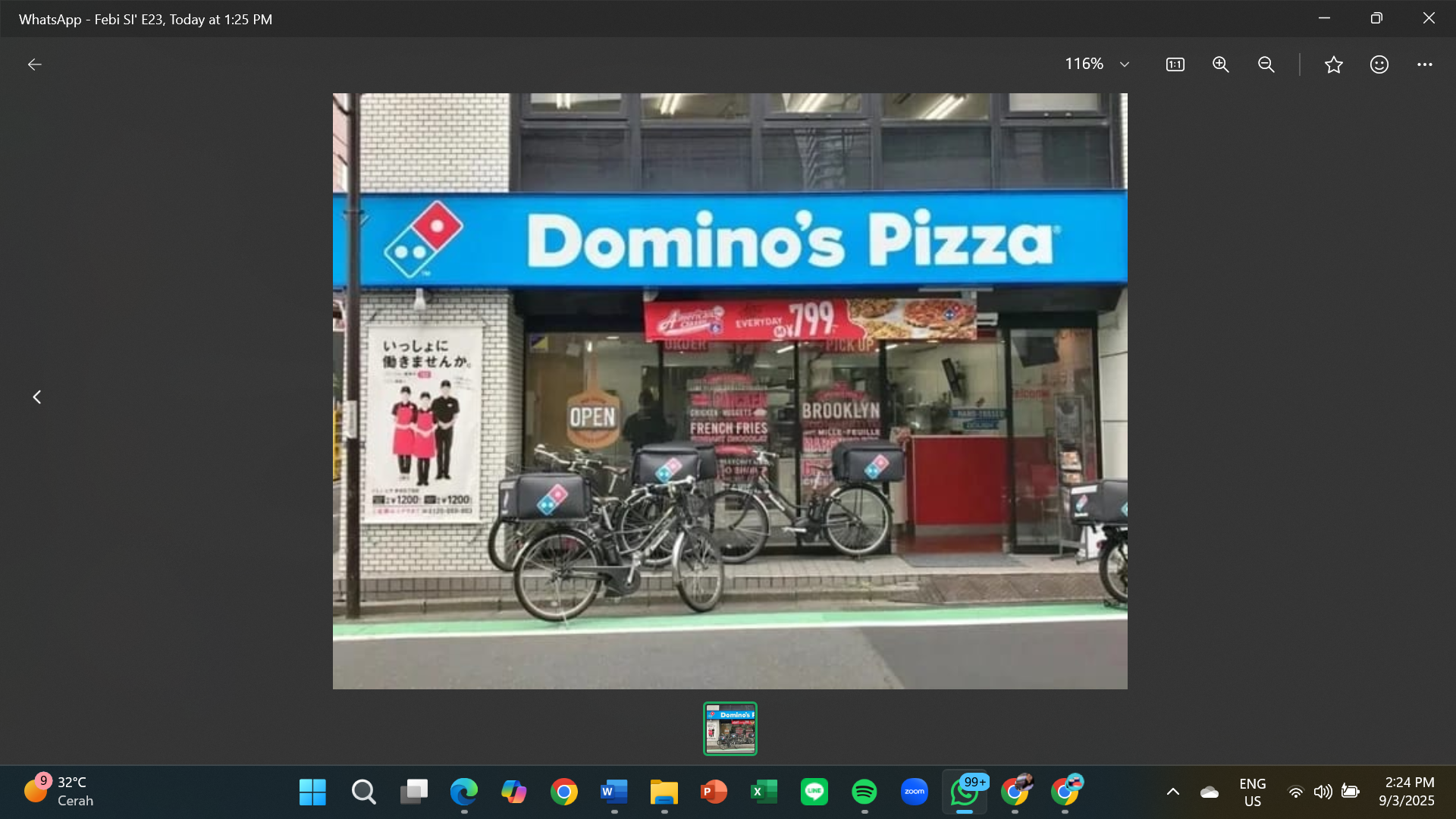The height and width of the screenshot is (819, 1456).
Task: Close the image viewer window
Action: pos(1429,18)
